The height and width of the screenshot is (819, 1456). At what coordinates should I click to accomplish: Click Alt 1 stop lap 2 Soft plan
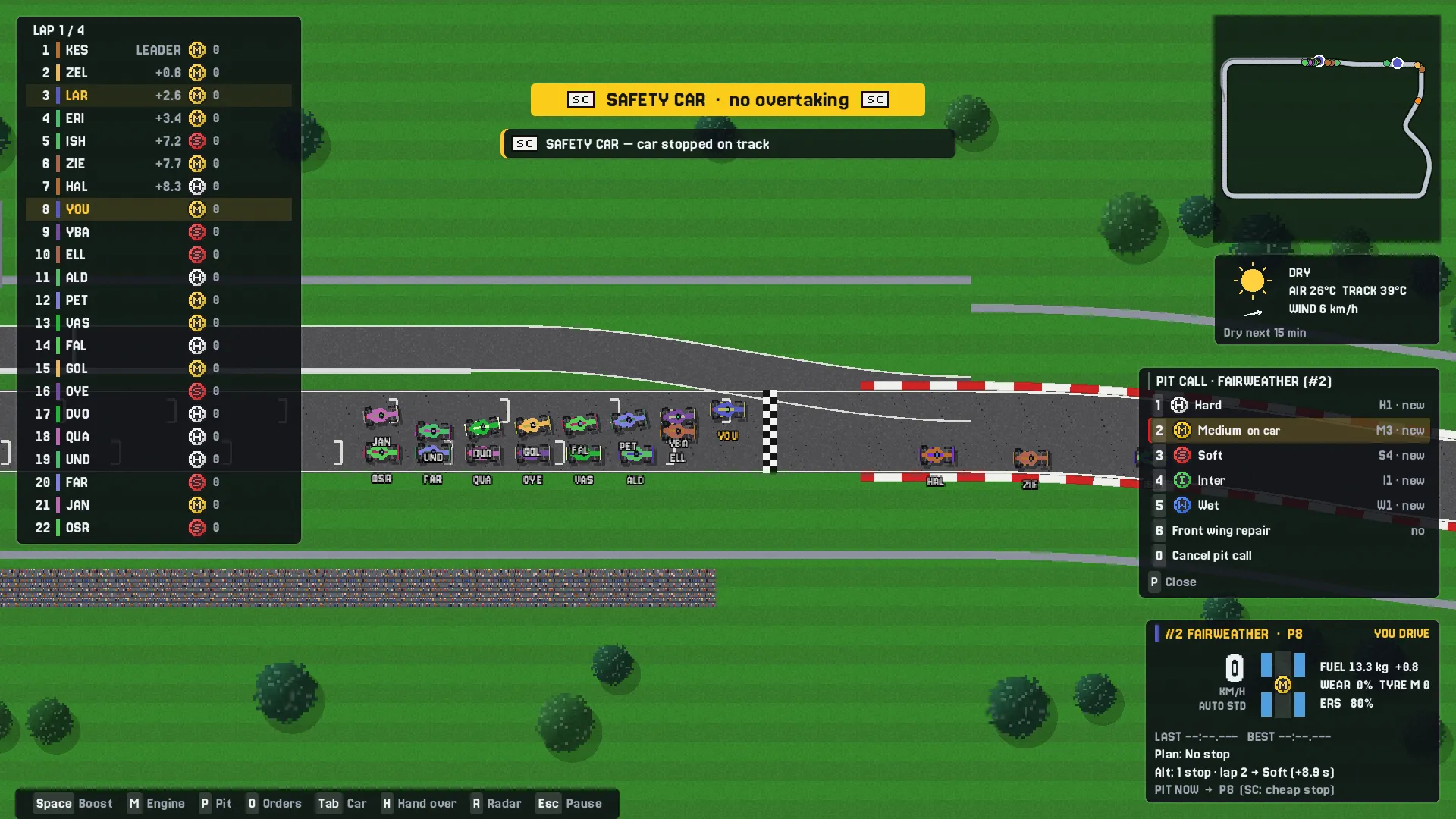[1244, 772]
